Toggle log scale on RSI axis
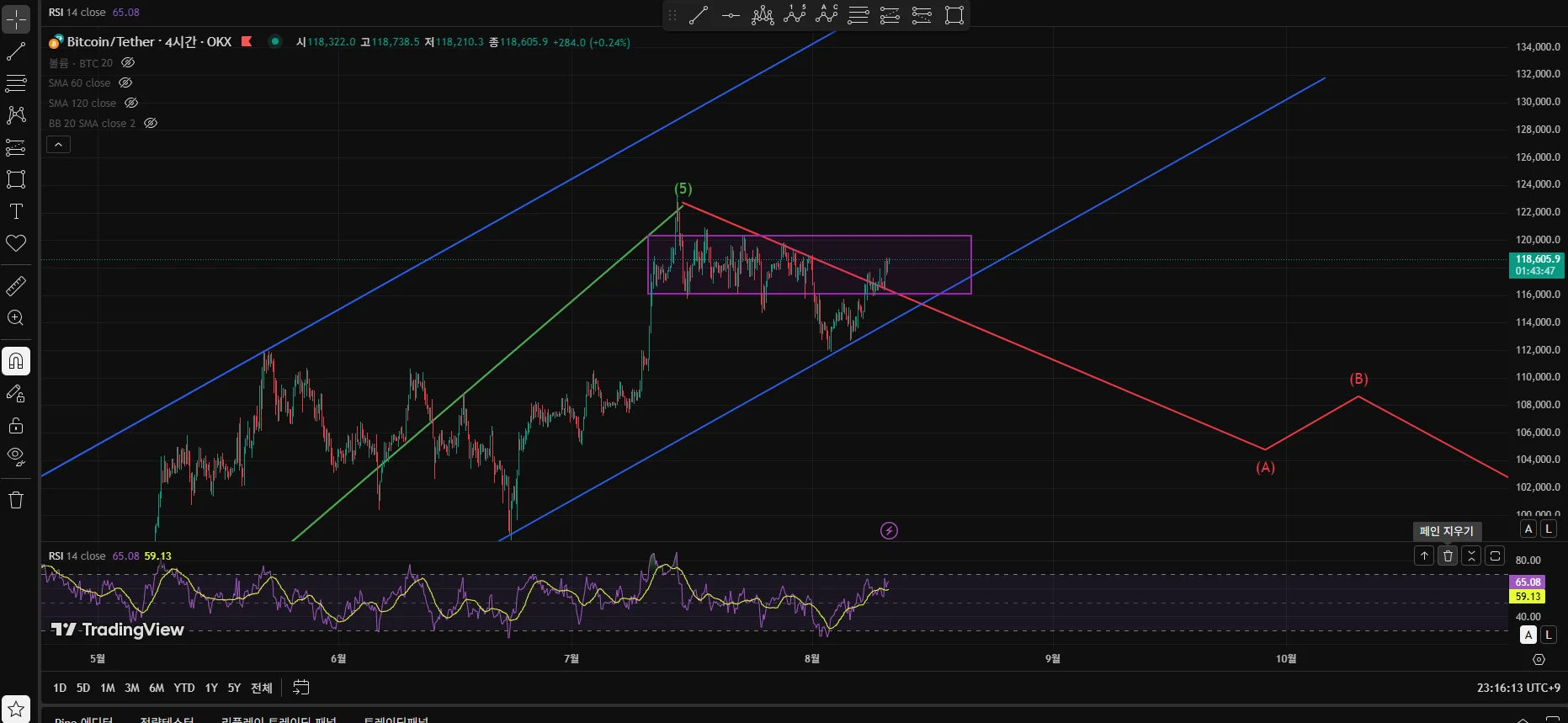Image resolution: width=1568 pixels, height=723 pixels. 1548,635
